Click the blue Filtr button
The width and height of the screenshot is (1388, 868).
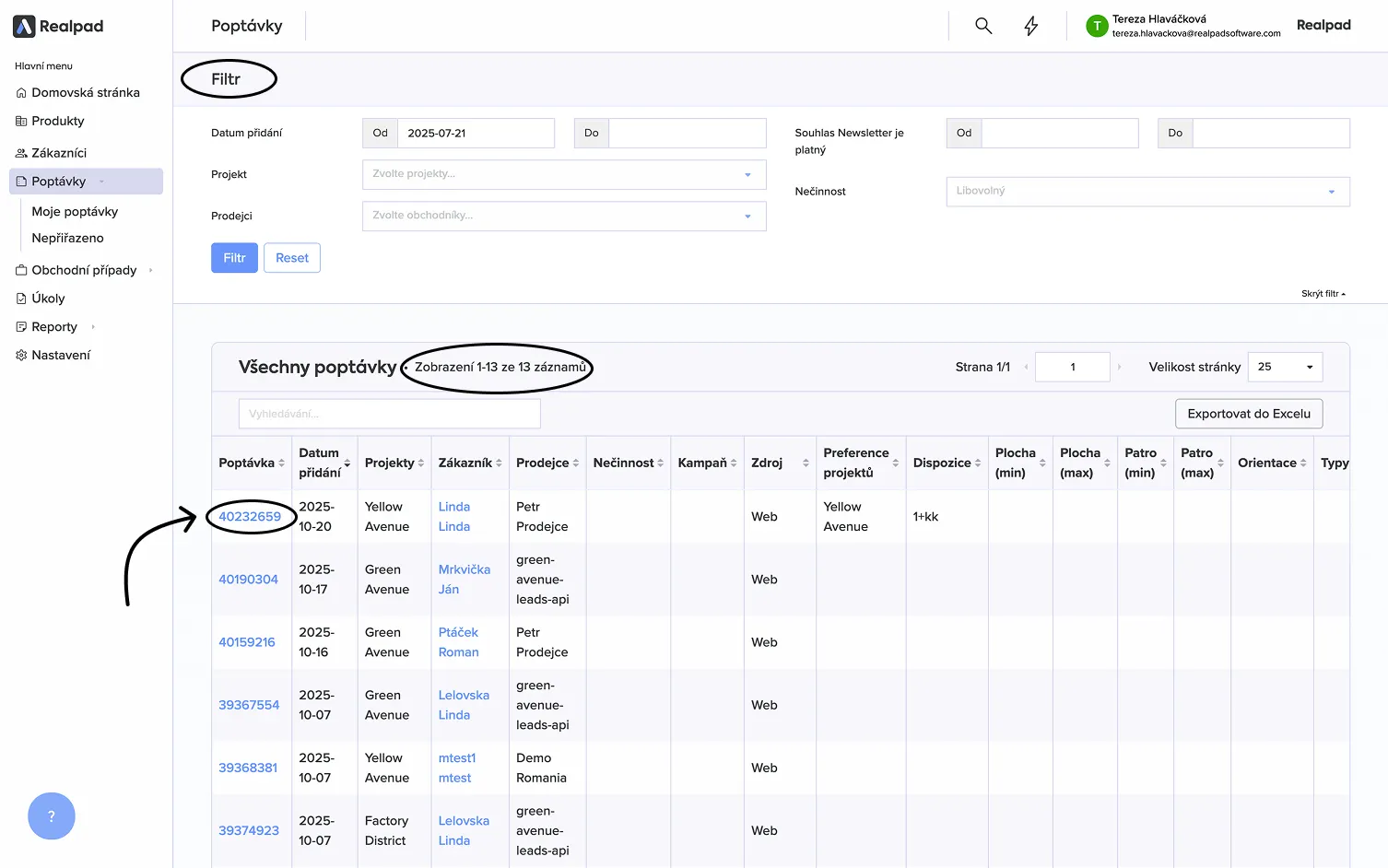click(x=234, y=258)
